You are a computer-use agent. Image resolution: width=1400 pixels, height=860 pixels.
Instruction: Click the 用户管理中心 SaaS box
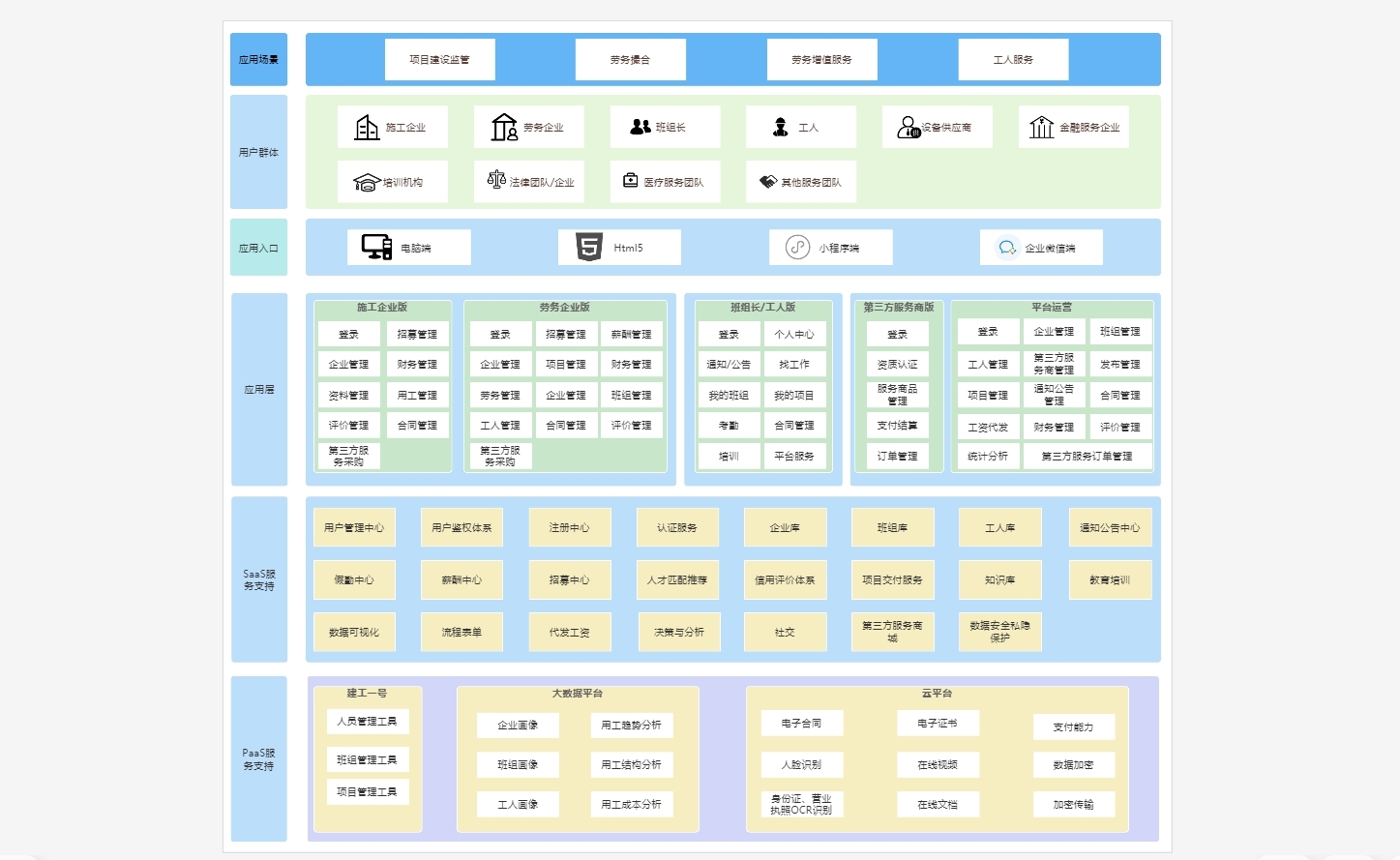pos(354,527)
